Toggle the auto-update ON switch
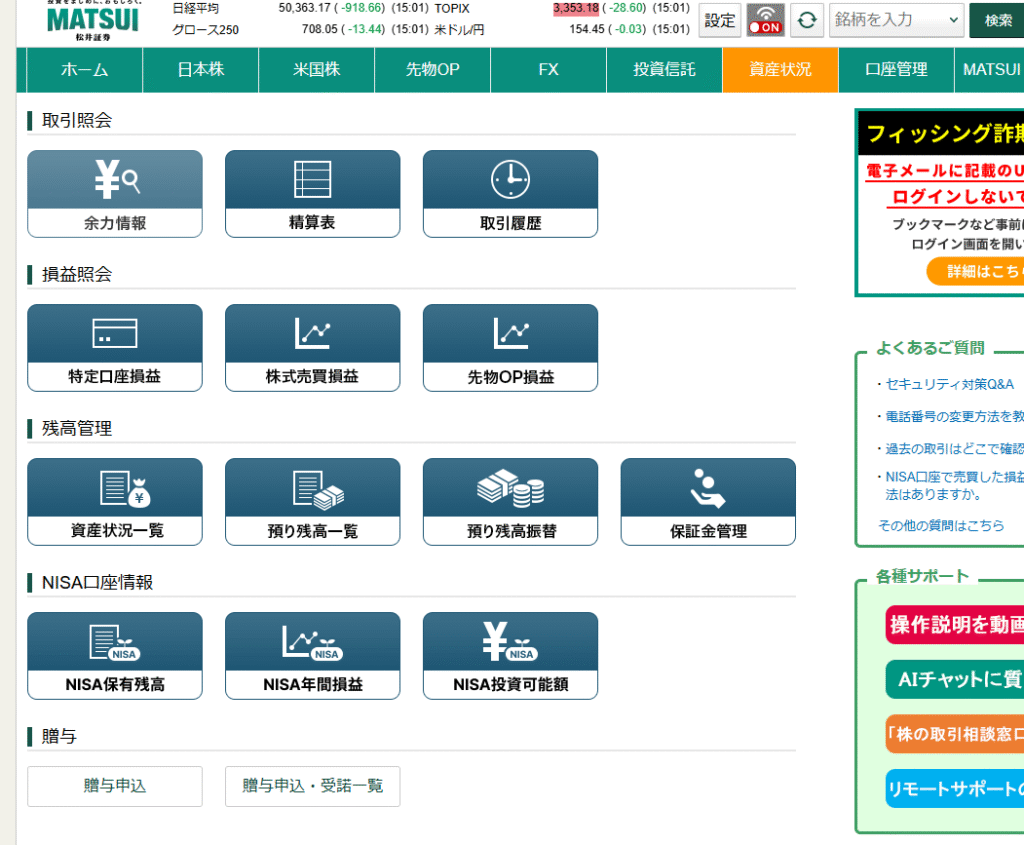 tap(766, 20)
